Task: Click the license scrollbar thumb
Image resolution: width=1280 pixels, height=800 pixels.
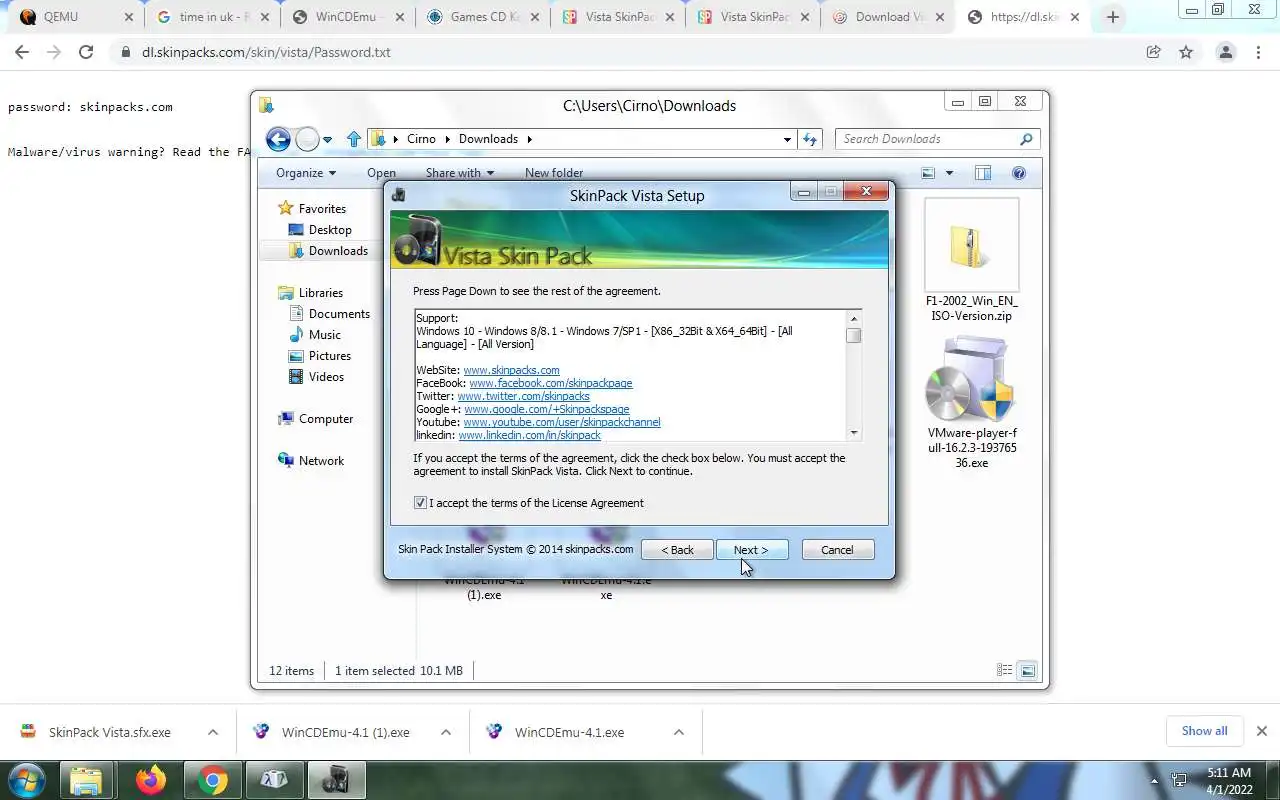Action: click(x=854, y=336)
